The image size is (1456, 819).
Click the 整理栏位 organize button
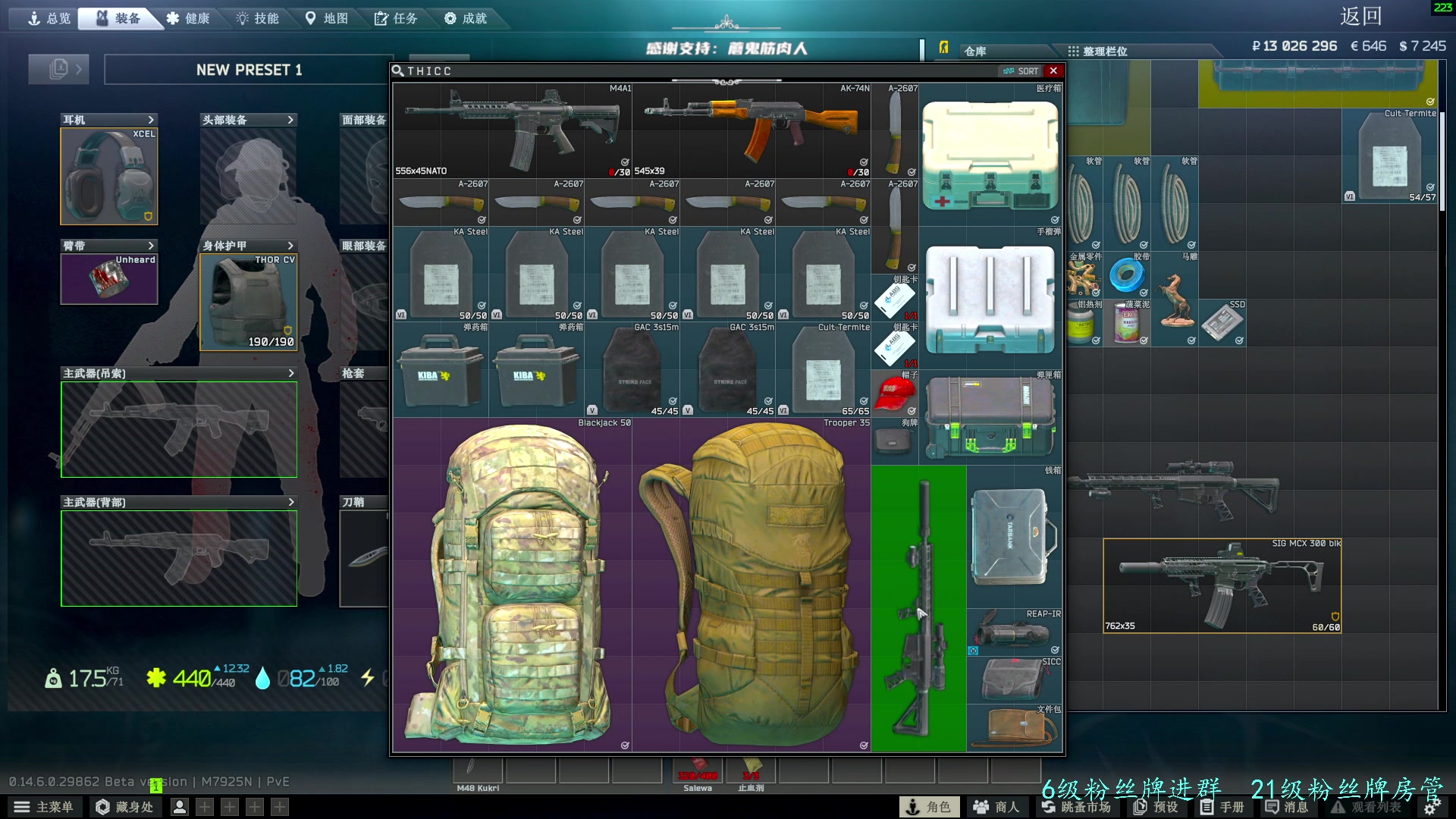click(1097, 51)
